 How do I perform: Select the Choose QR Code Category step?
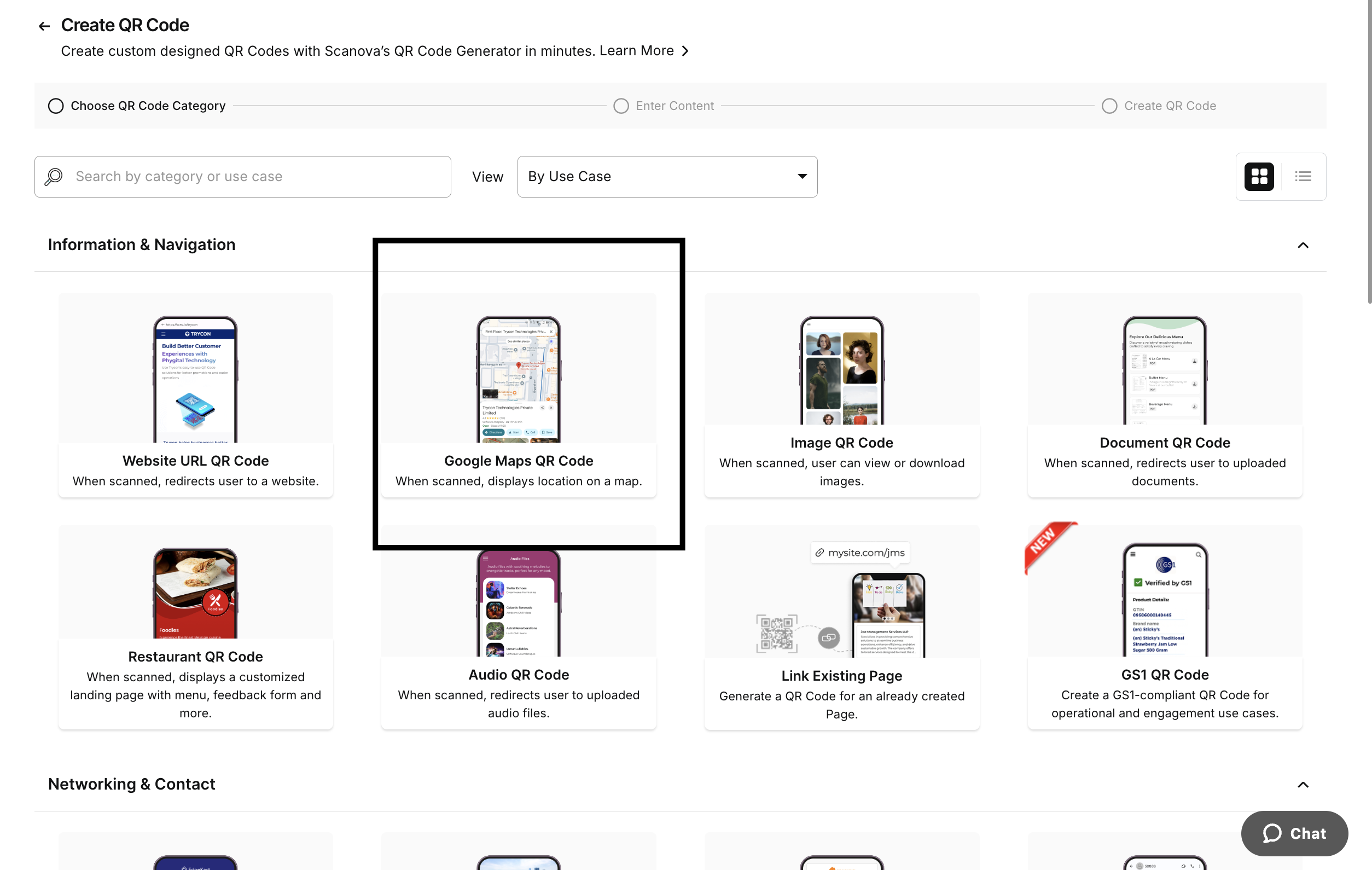137,106
